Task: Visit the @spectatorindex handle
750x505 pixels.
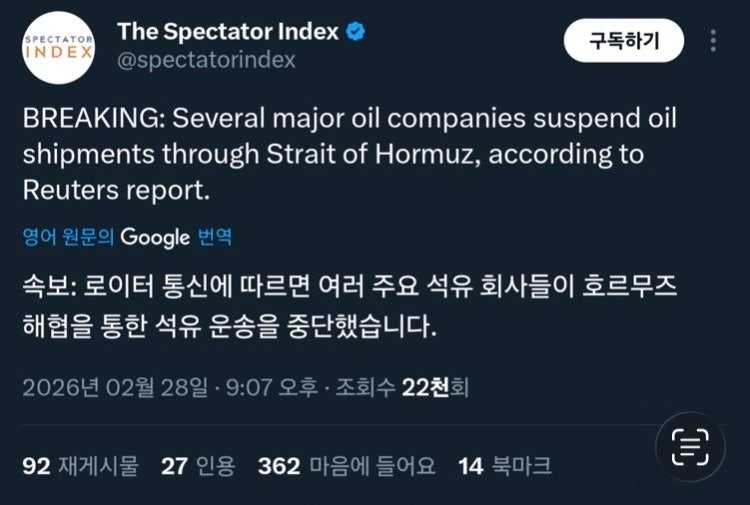Action: (x=207, y=60)
